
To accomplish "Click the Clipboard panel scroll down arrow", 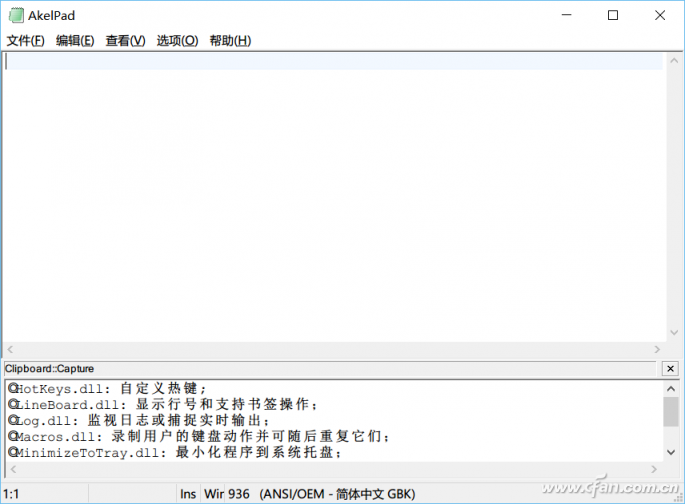I will tap(671, 452).
